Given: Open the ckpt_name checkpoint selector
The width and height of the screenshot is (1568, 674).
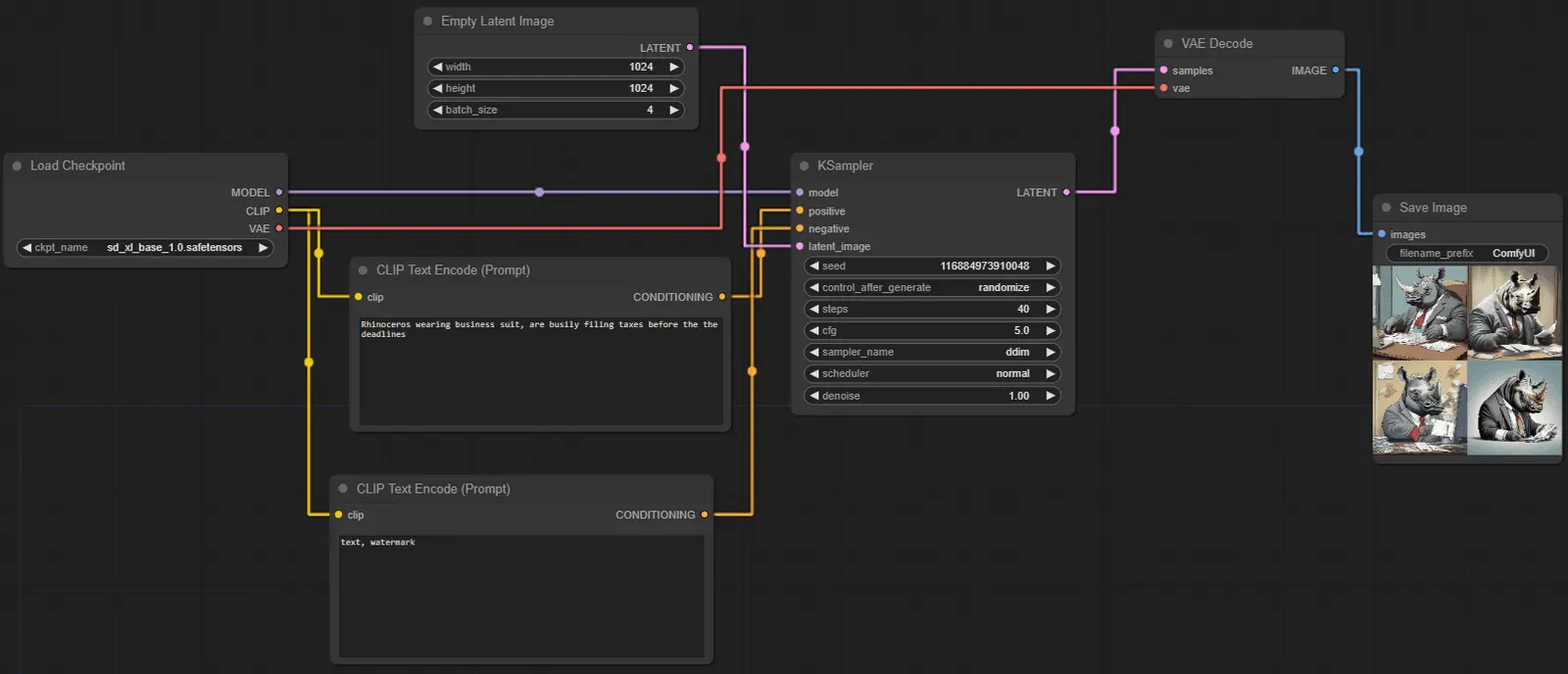Looking at the screenshot, I should pos(145,248).
